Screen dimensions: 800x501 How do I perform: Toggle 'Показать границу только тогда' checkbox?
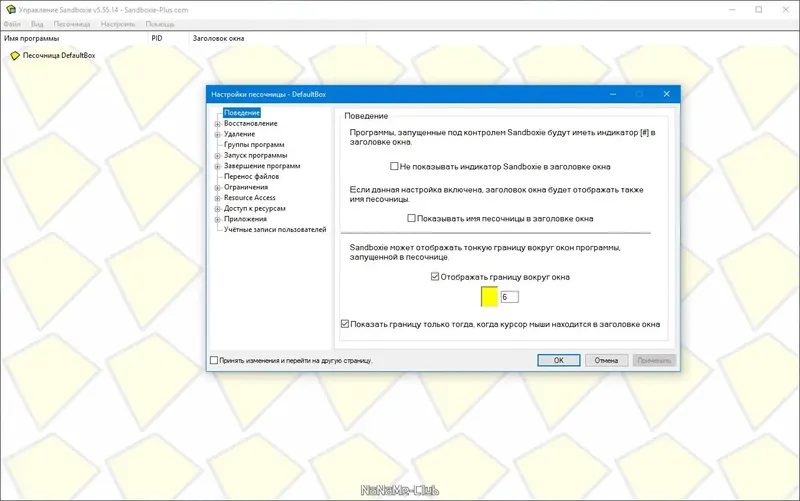[x=345, y=324]
